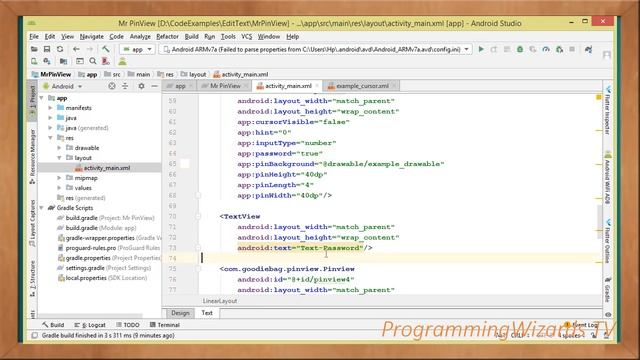The image size is (640, 360).
Task: Select proguard-rules.pro file
Action: coord(109,248)
